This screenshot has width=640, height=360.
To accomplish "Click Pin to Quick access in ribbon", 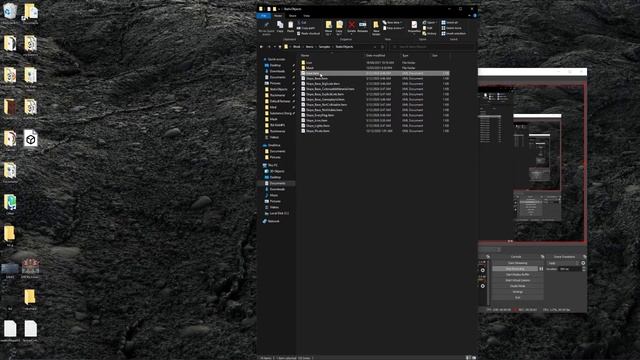I will [267, 27].
